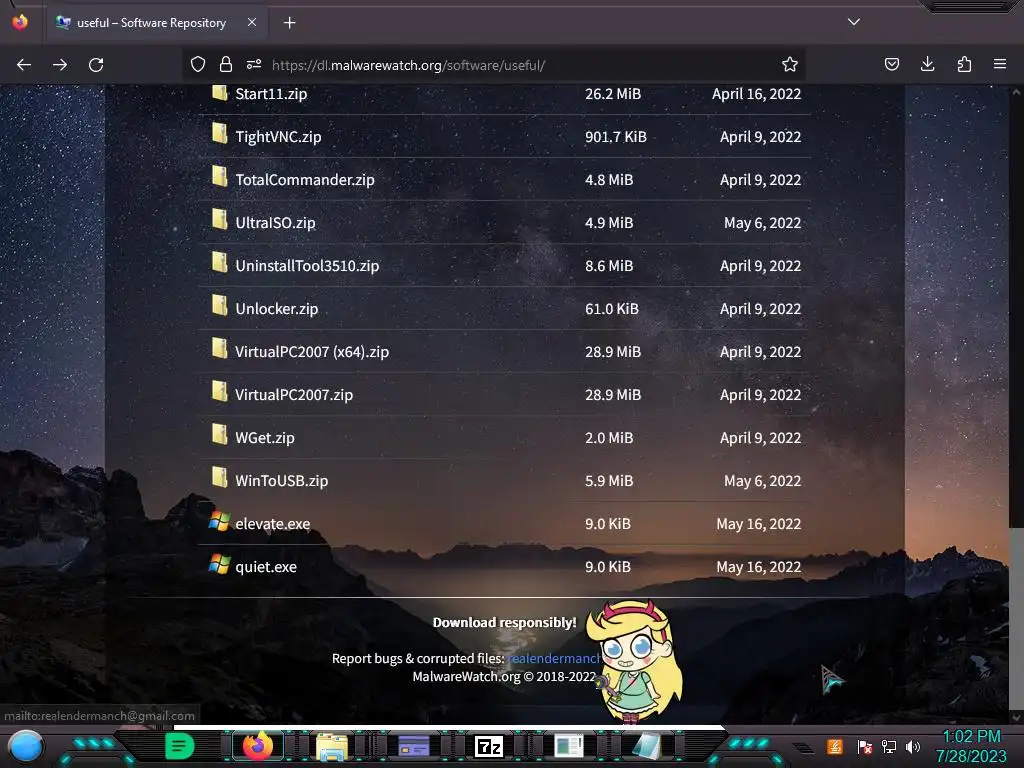
Task: Open the volume speaker tray icon
Action: click(913, 746)
